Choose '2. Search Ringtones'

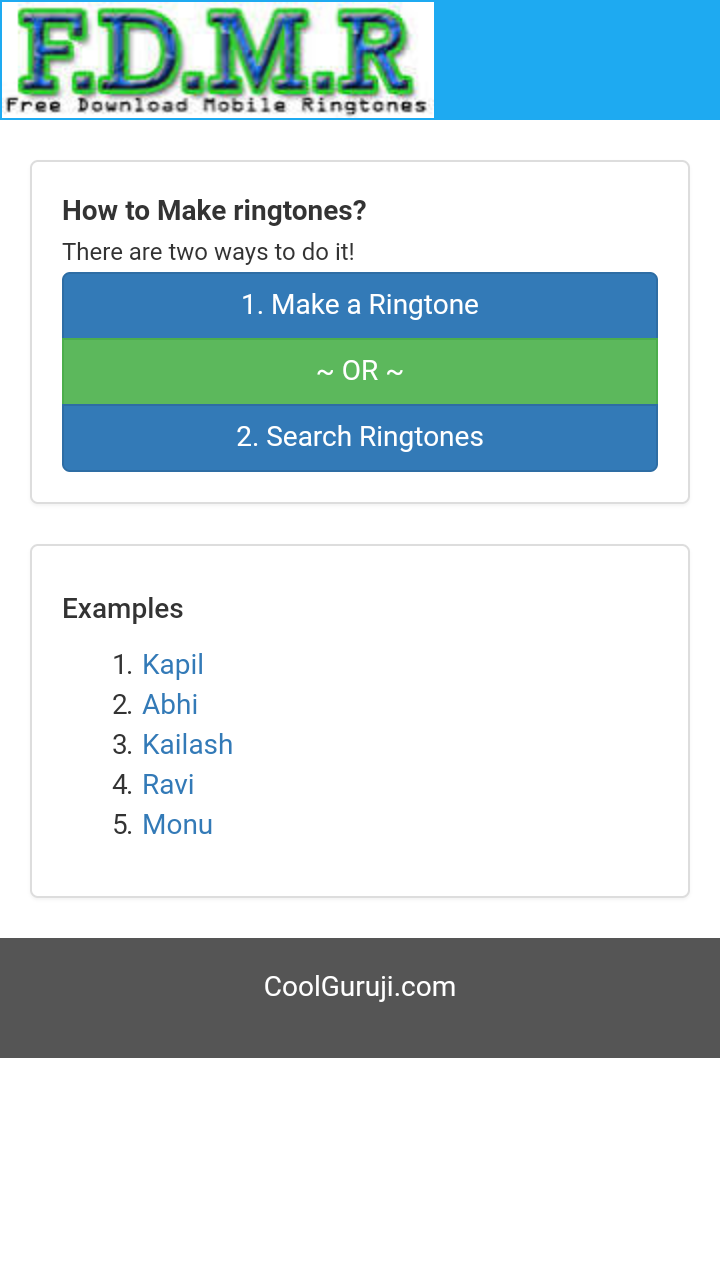(x=360, y=437)
